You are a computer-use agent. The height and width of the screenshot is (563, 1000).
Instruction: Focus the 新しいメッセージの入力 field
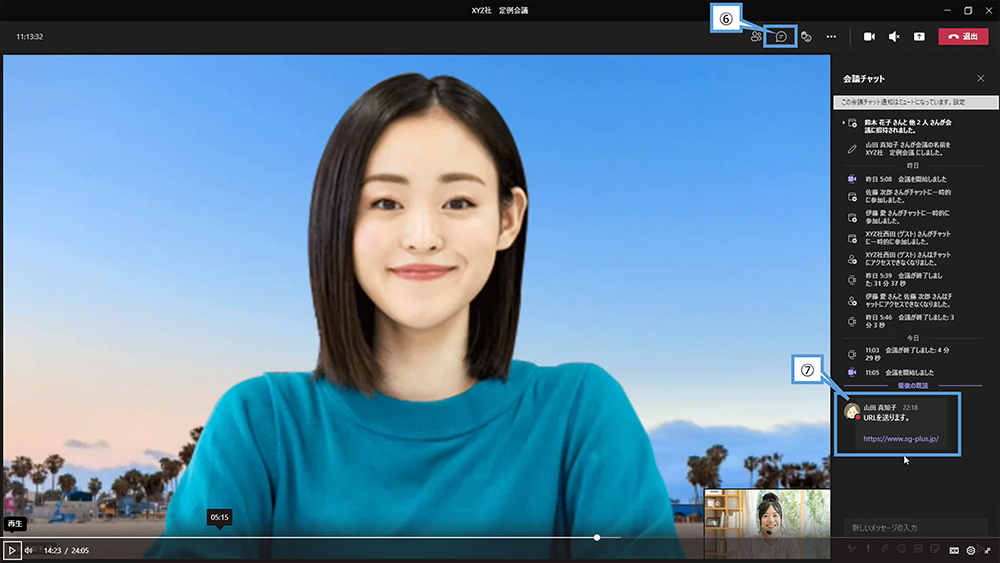(915, 528)
